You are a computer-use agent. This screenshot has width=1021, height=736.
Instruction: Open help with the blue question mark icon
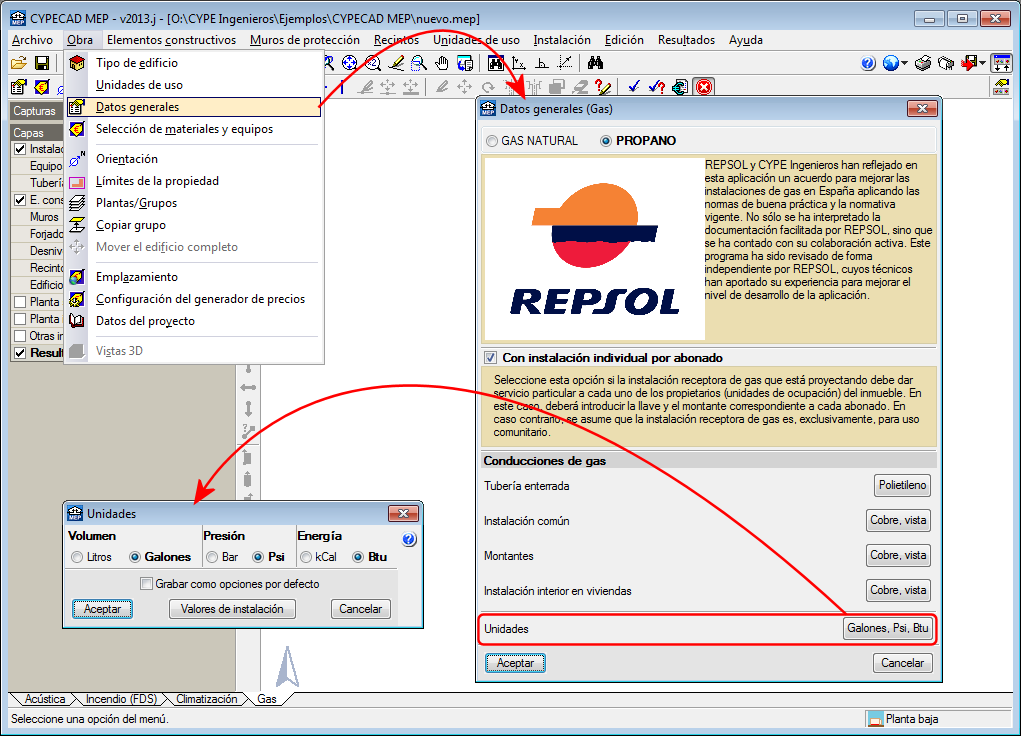point(868,63)
